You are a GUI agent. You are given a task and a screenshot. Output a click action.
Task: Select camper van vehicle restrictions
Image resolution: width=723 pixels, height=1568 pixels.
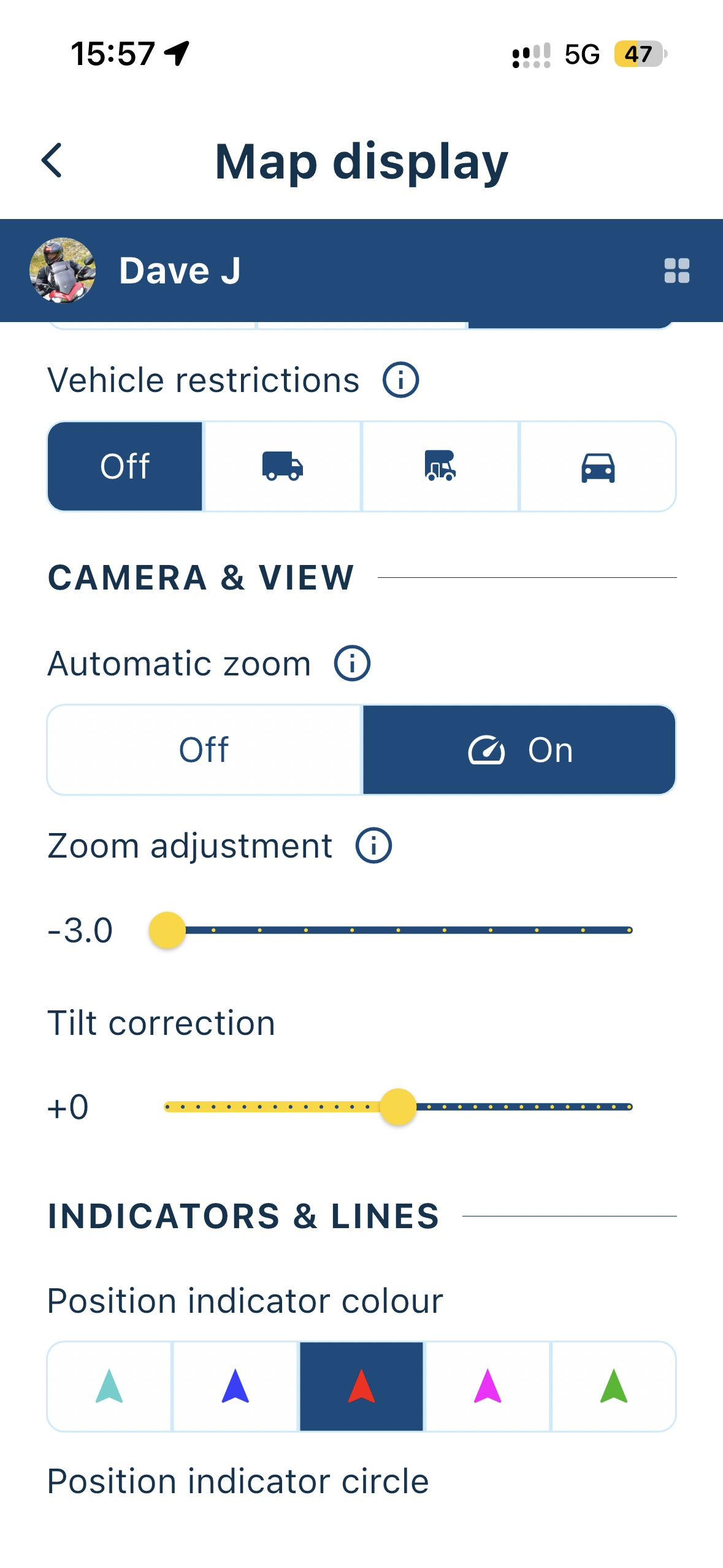point(440,466)
